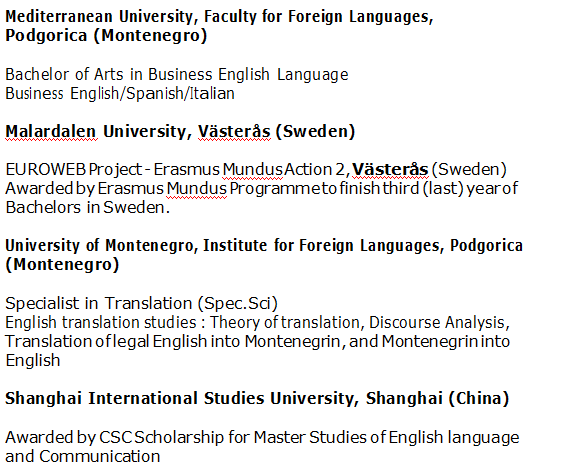Click the underlined Mundus before Programme

(196, 189)
